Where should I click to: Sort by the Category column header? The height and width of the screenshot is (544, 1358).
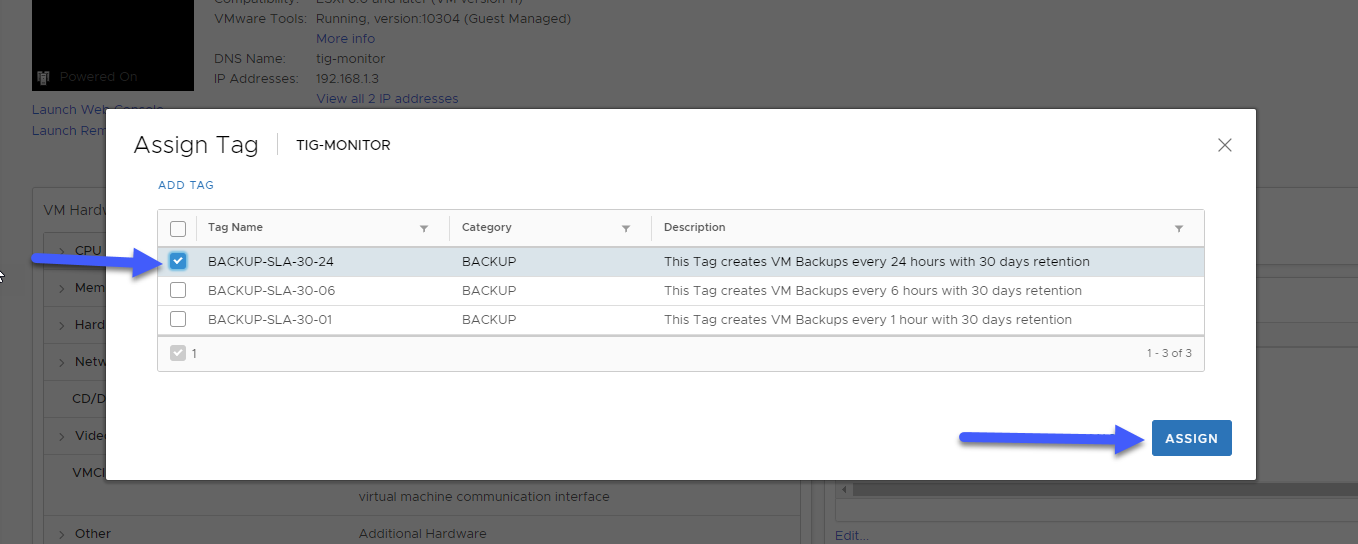point(487,228)
